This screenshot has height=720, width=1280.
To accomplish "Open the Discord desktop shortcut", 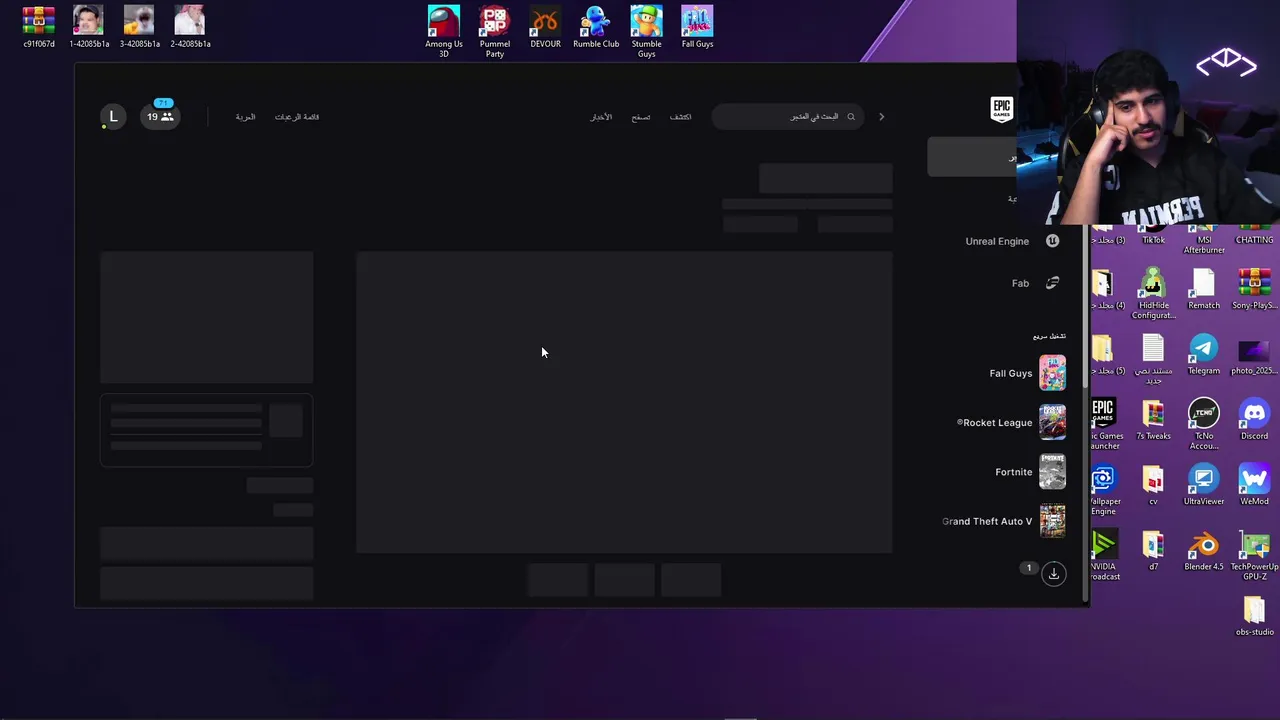I will pos(1254,419).
